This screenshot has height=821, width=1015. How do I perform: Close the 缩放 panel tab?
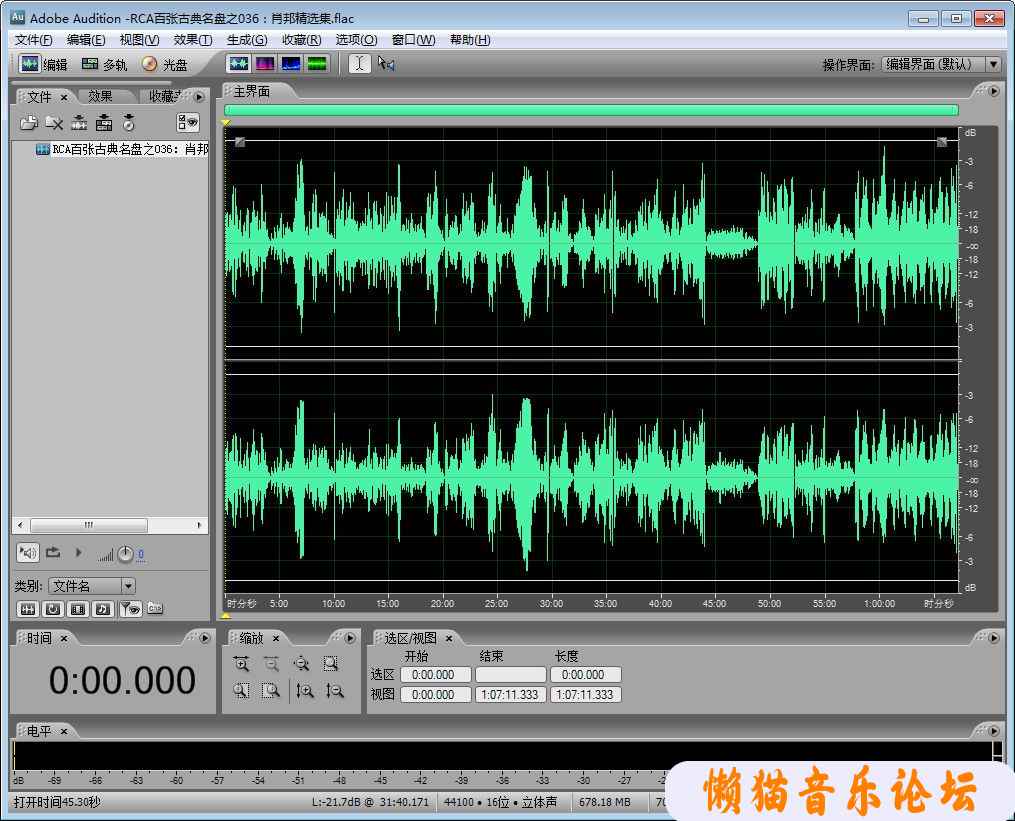276,638
